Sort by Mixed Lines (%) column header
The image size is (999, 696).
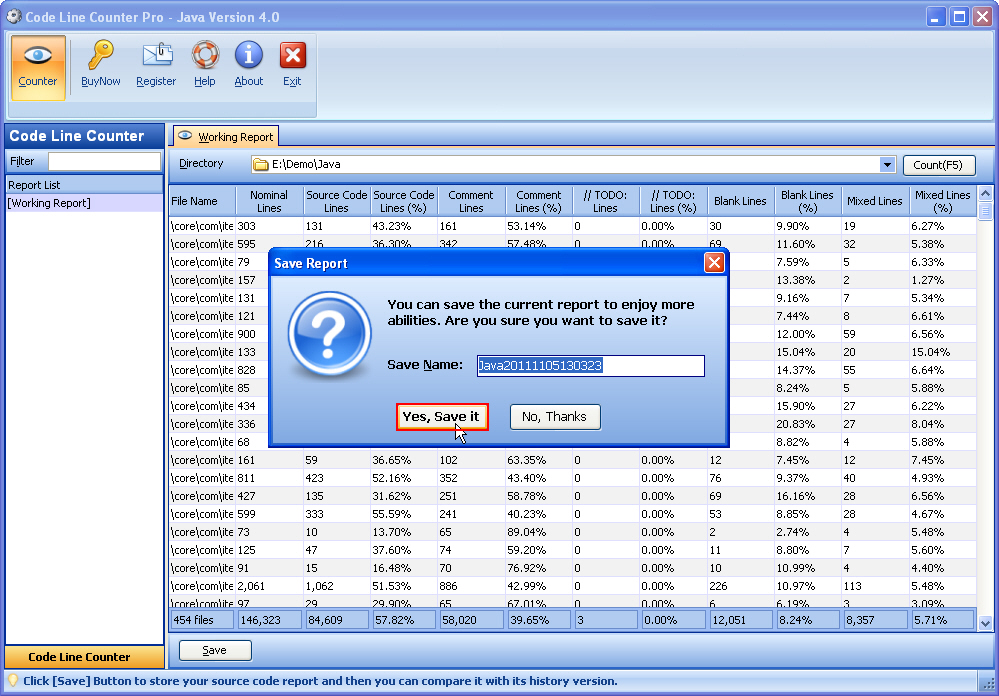942,201
